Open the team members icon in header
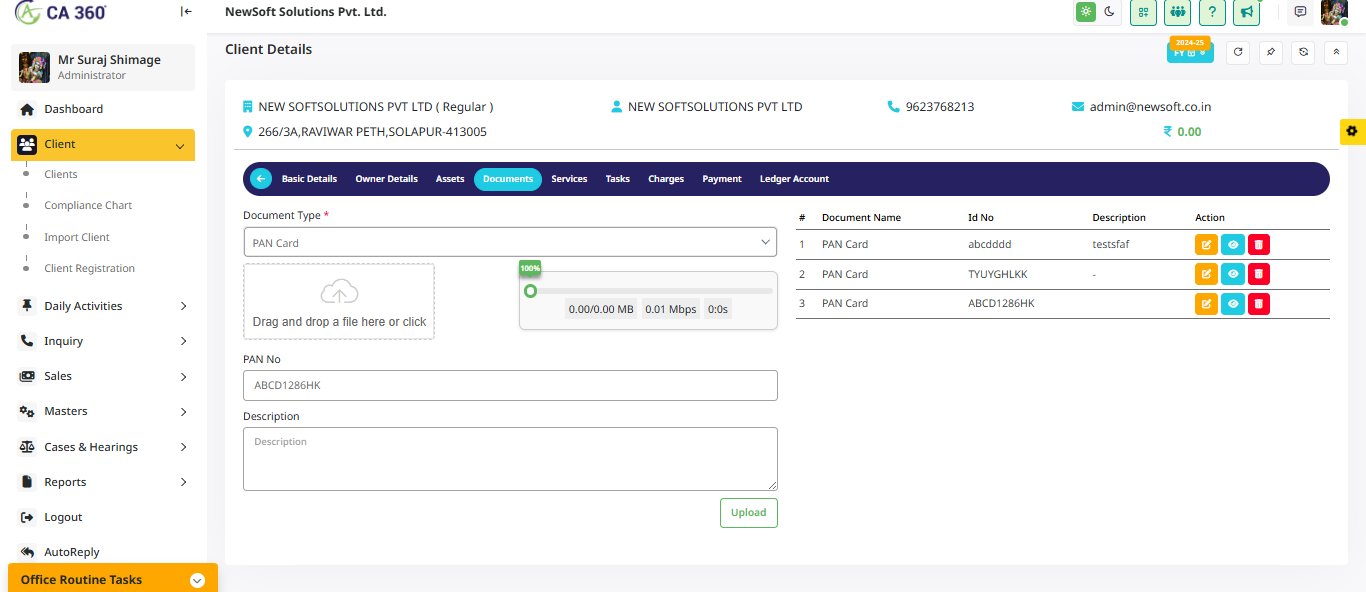 pyautogui.click(x=1177, y=12)
